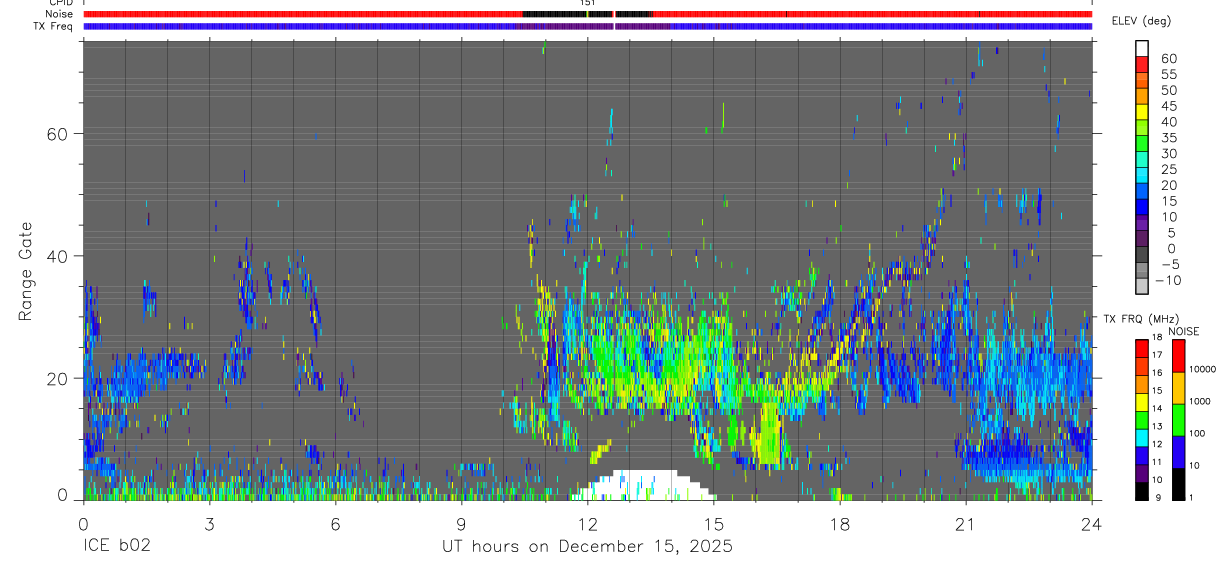This screenshot has height=567, width=1228.
Task: Click the 'ELEV (deg)' legend title
Action: tap(1141, 21)
